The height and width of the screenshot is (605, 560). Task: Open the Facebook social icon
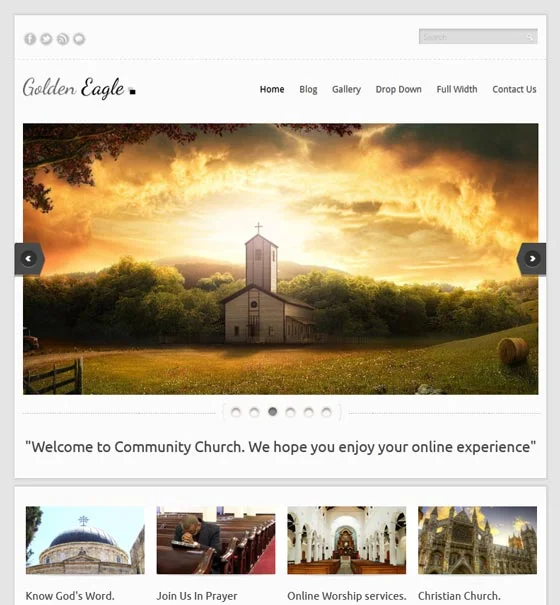coord(30,39)
